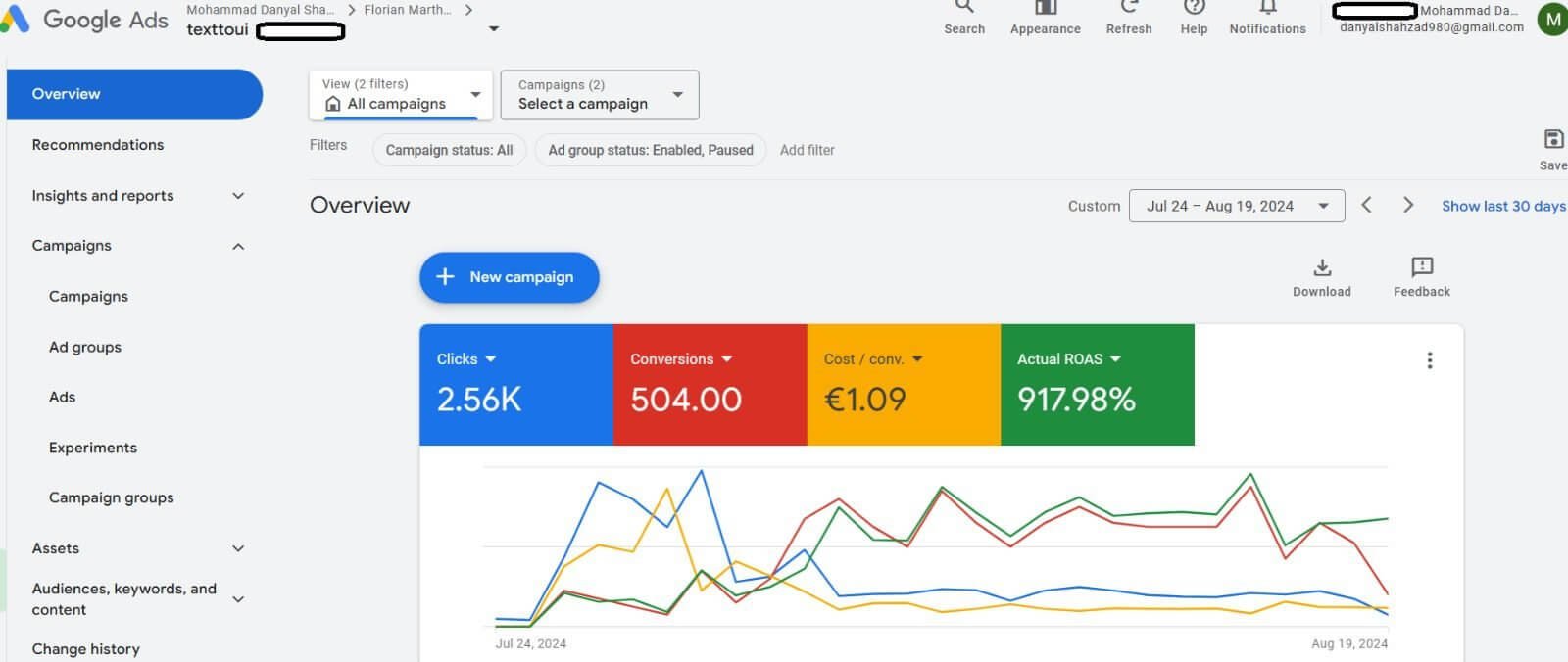
Task: Open Experiments in the sidebar
Action: [93, 448]
